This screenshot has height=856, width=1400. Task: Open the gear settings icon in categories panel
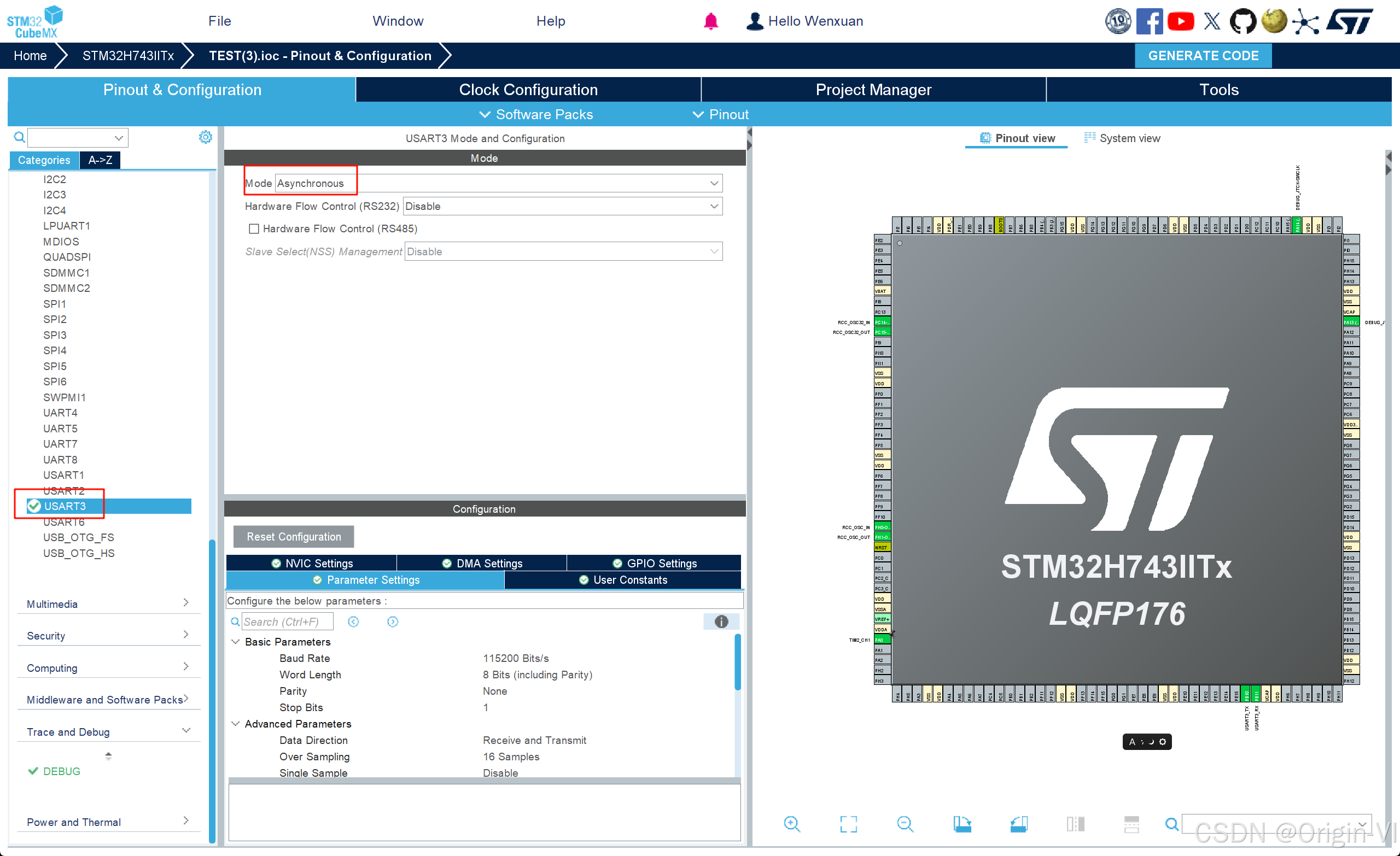point(205,137)
